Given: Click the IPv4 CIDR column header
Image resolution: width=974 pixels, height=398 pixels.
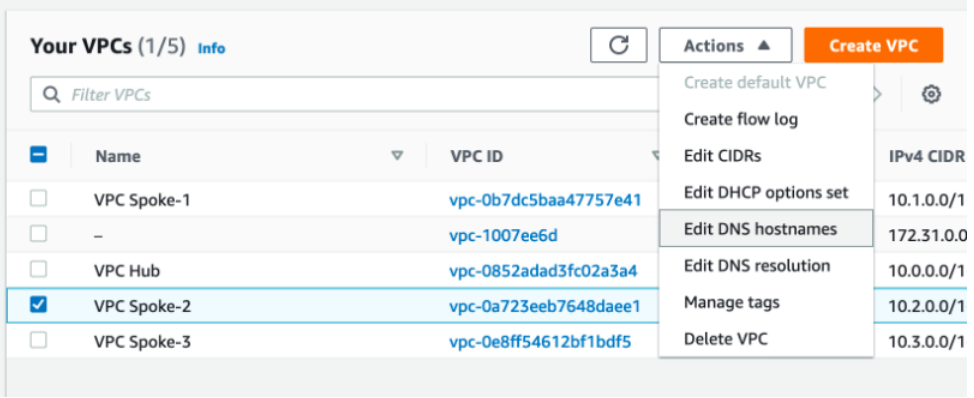Looking at the screenshot, I should coord(927,156).
